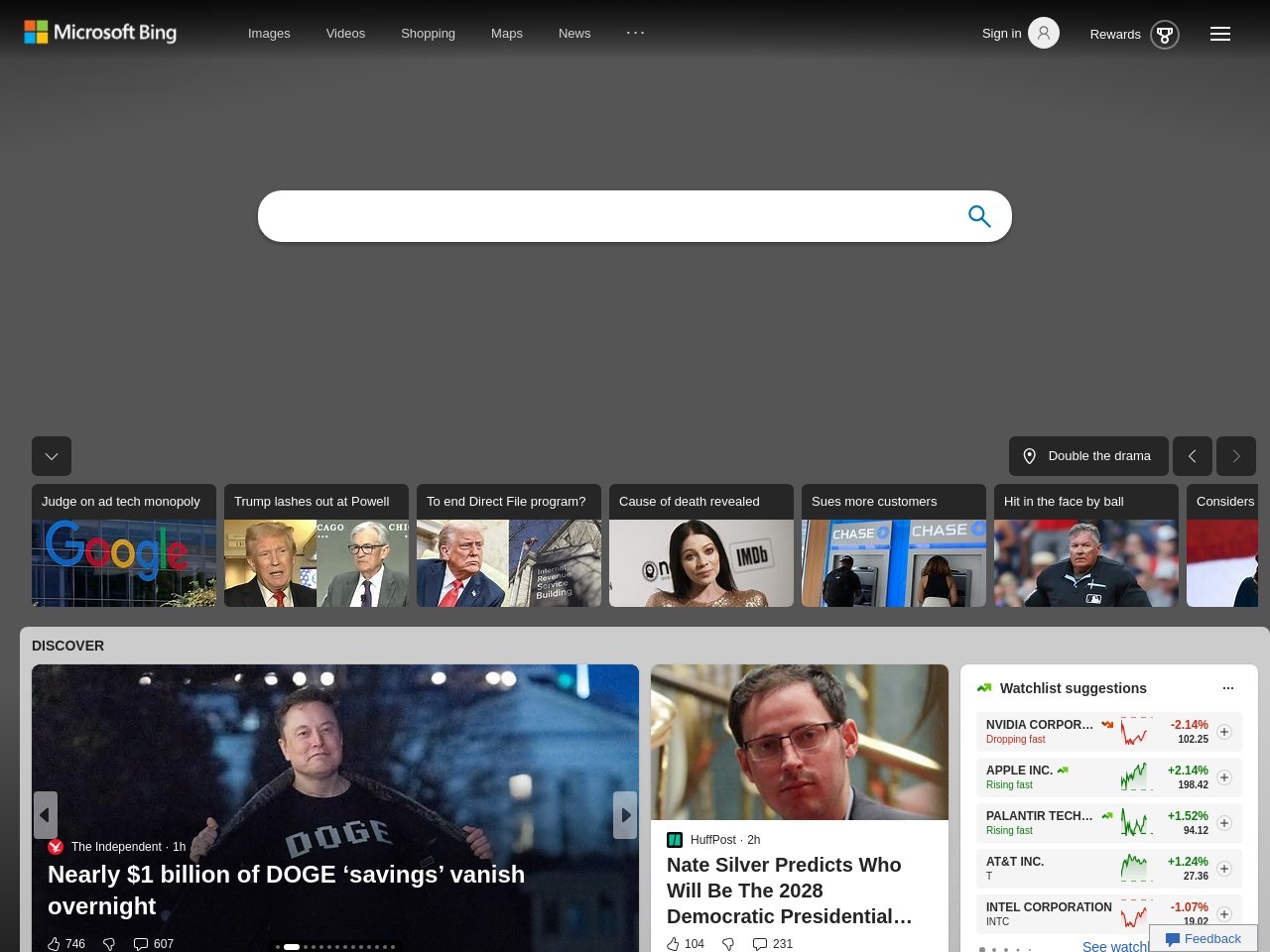The image size is (1270, 952).
Task: Switch to the Maps tab
Action: pos(507,33)
